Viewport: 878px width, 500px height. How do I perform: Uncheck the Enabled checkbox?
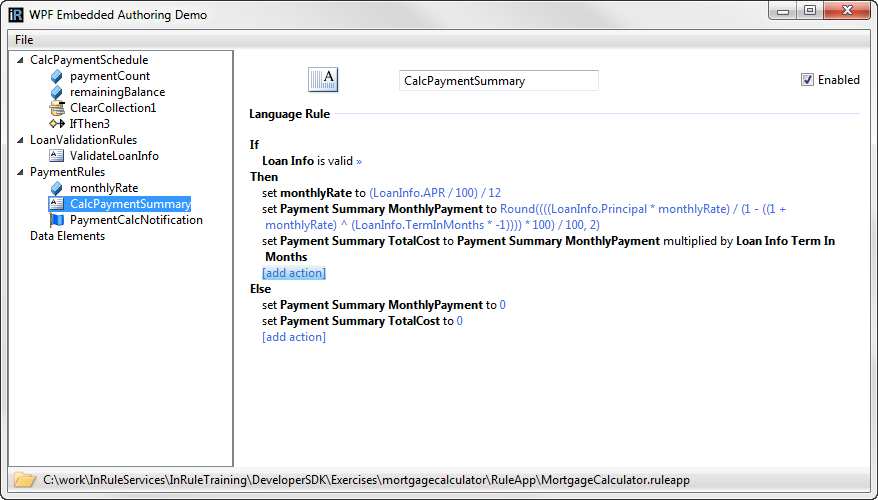tap(807, 80)
